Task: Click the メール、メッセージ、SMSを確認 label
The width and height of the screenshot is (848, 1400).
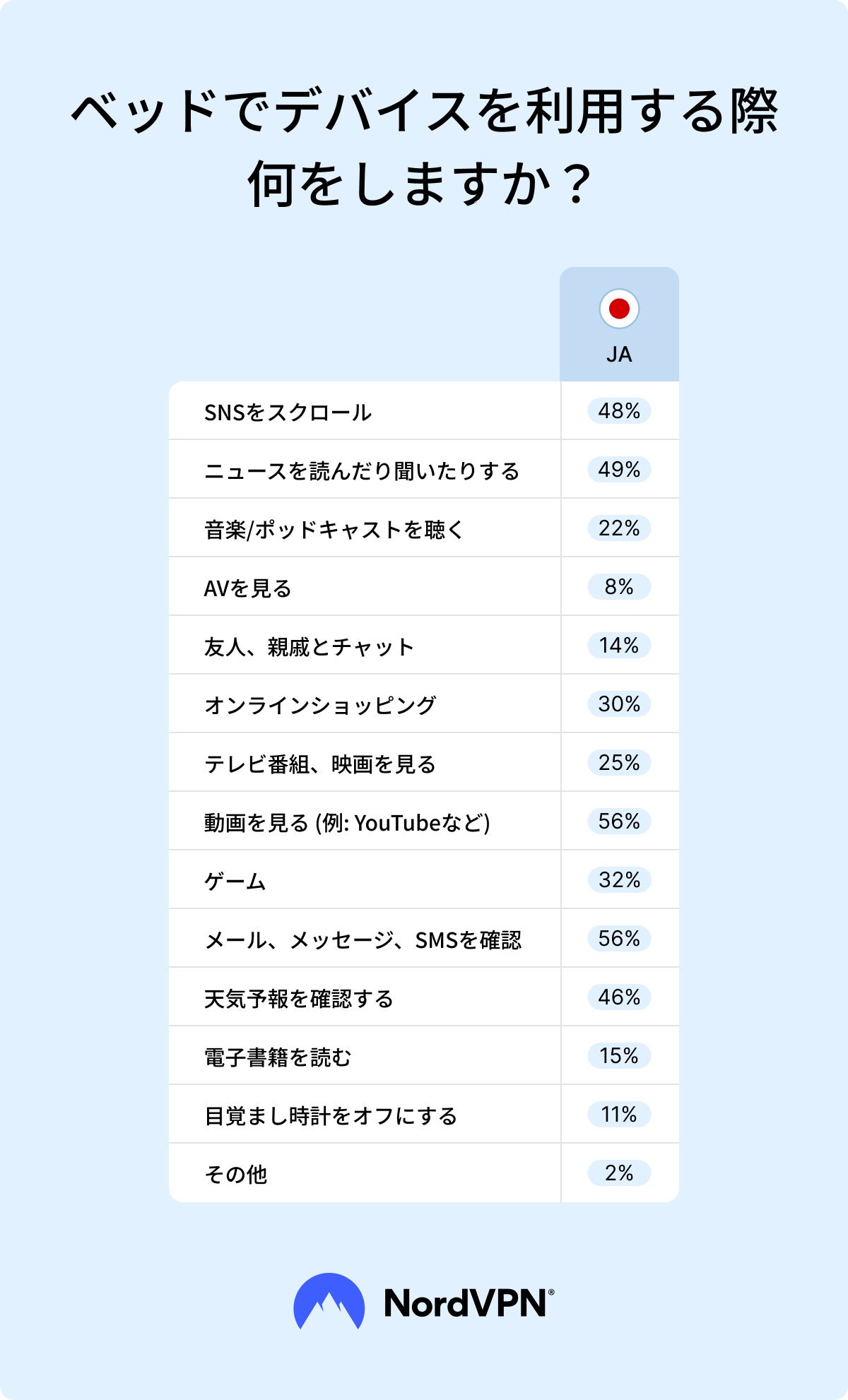Action: 363,940
